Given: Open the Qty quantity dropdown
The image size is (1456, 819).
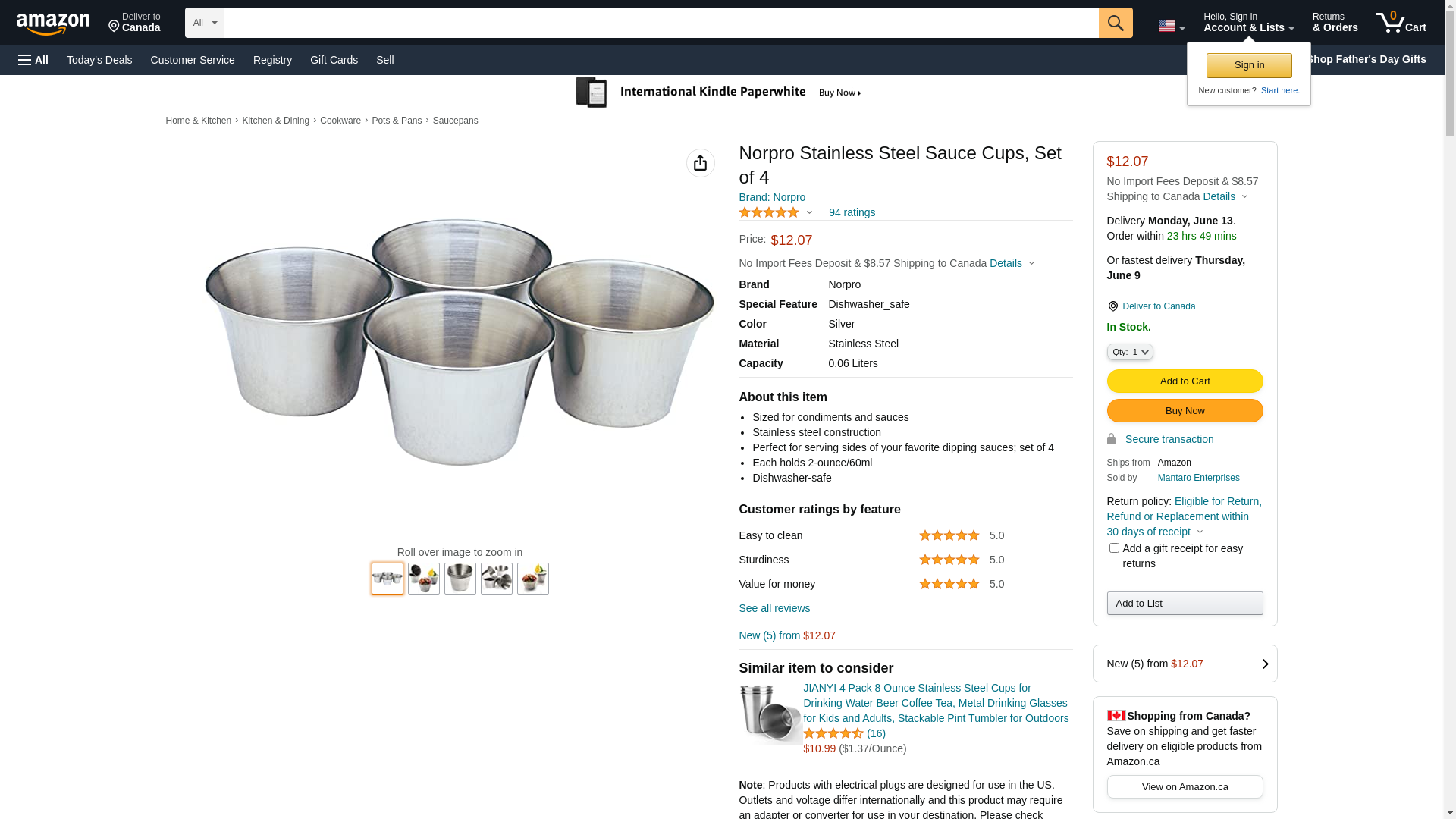Looking at the screenshot, I should pos(1130,352).
